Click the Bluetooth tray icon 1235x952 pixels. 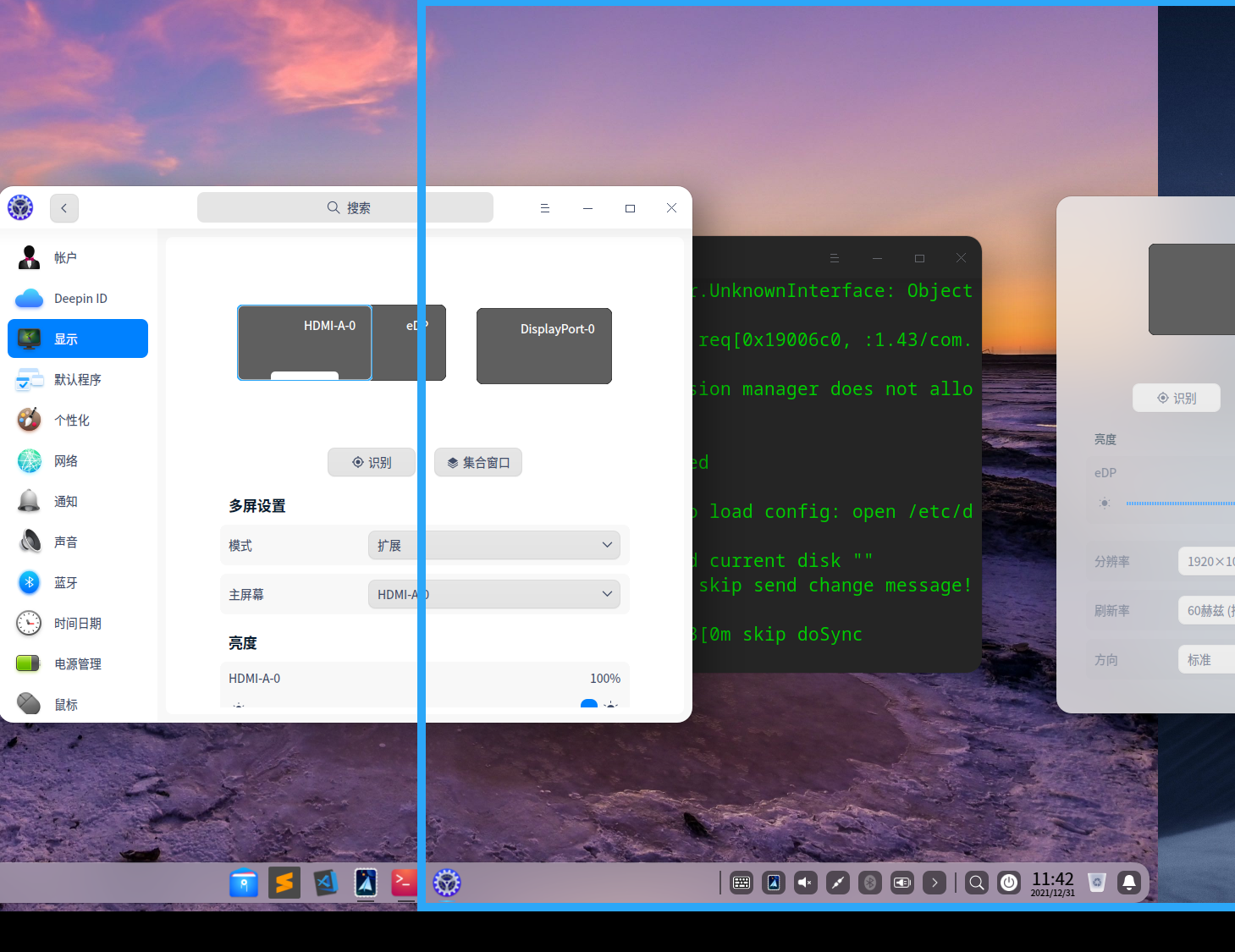click(x=870, y=883)
